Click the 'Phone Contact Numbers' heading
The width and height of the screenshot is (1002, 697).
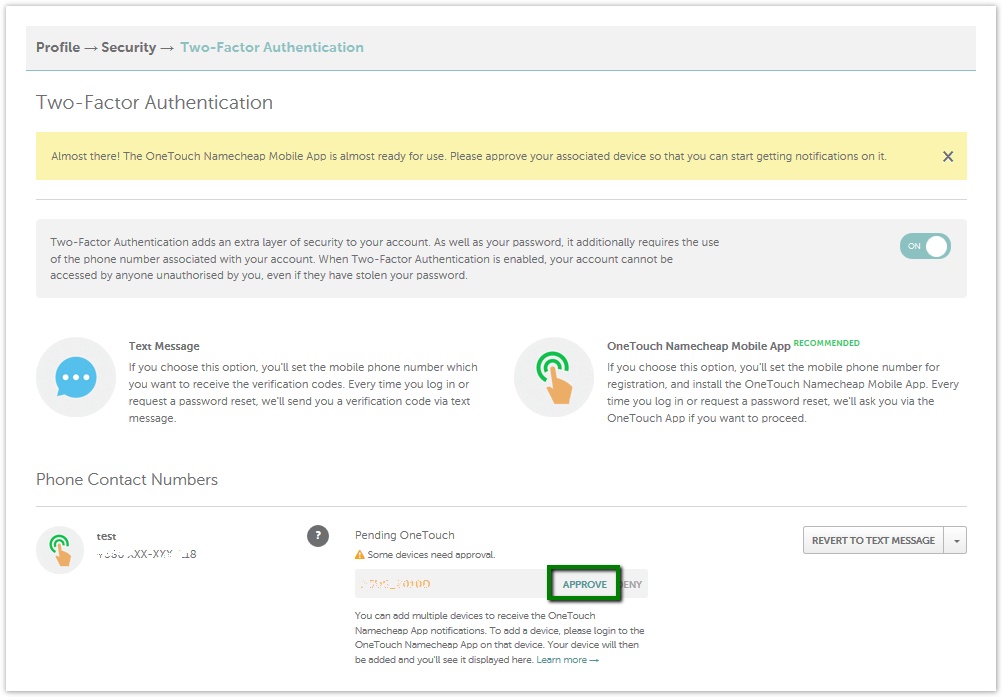coord(127,480)
